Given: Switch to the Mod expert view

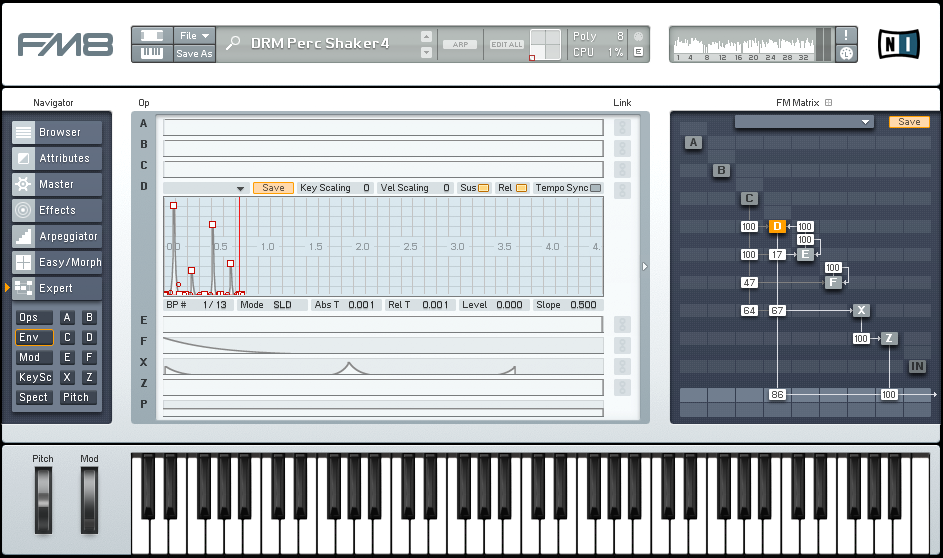Looking at the screenshot, I should pyautogui.click(x=34, y=357).
